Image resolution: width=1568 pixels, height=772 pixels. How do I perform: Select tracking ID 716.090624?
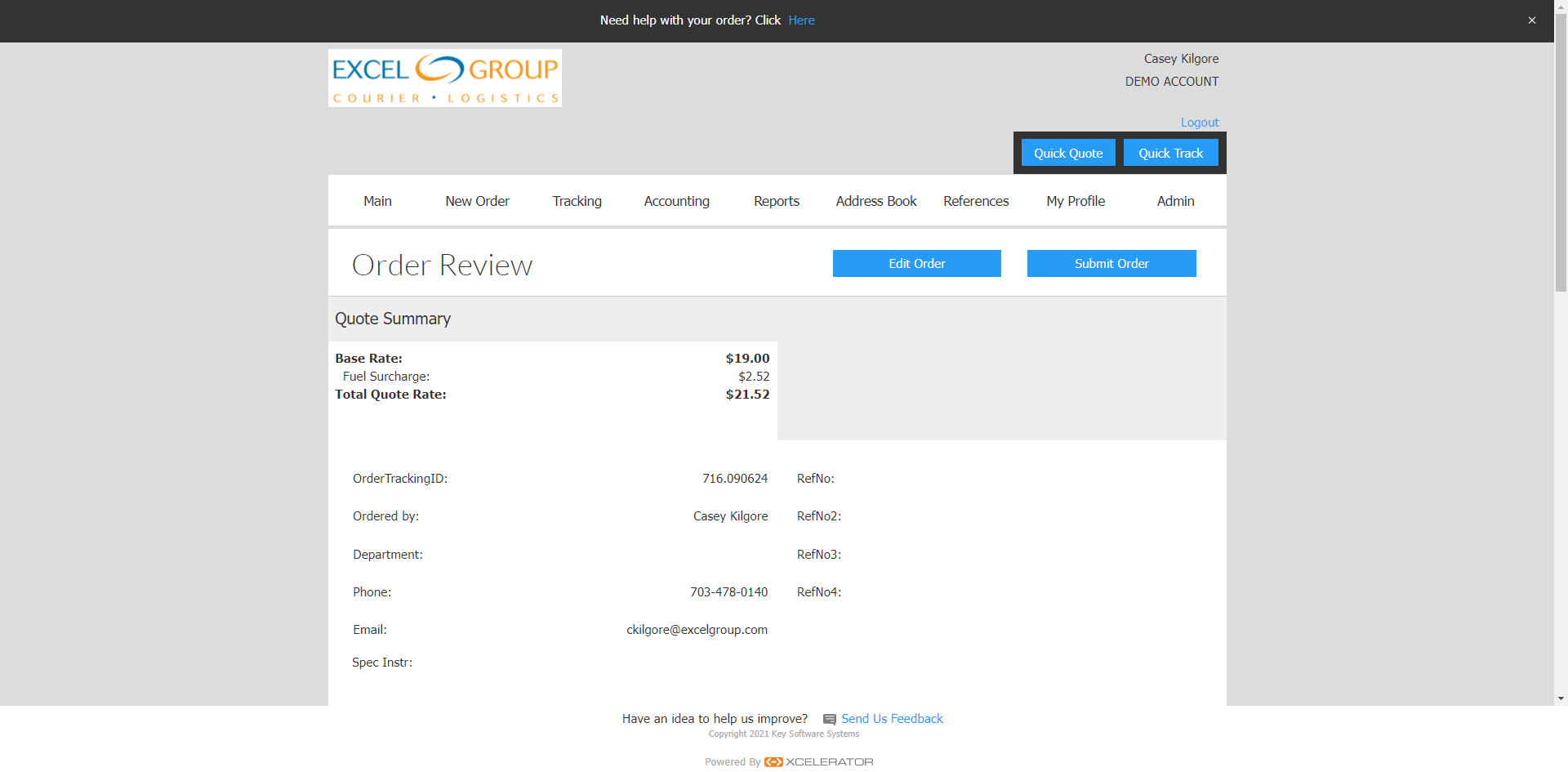tap(735, 479)
